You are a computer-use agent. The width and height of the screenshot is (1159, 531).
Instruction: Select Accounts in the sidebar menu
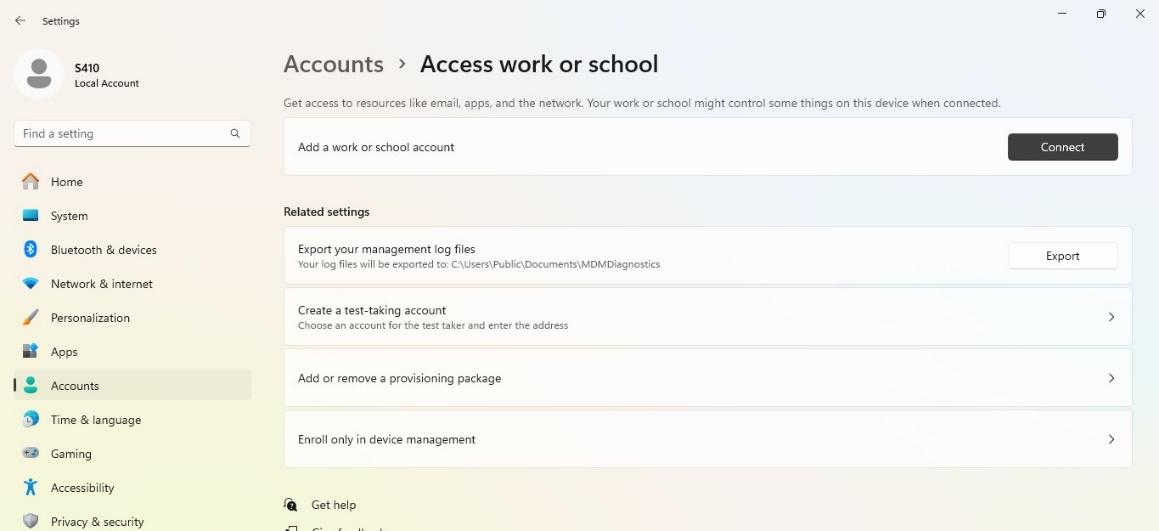[x=75, y=386]
